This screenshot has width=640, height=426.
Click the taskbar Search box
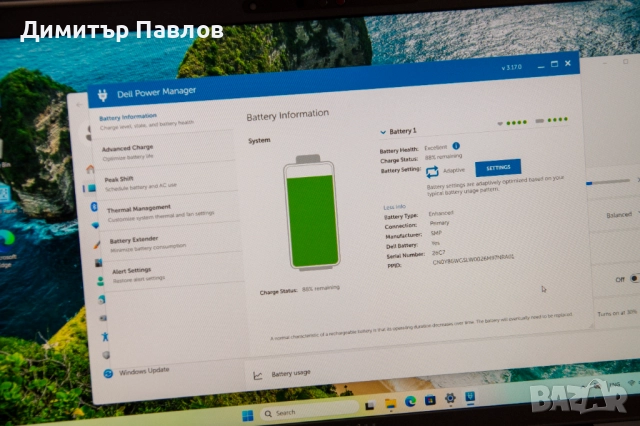(310, 411)
